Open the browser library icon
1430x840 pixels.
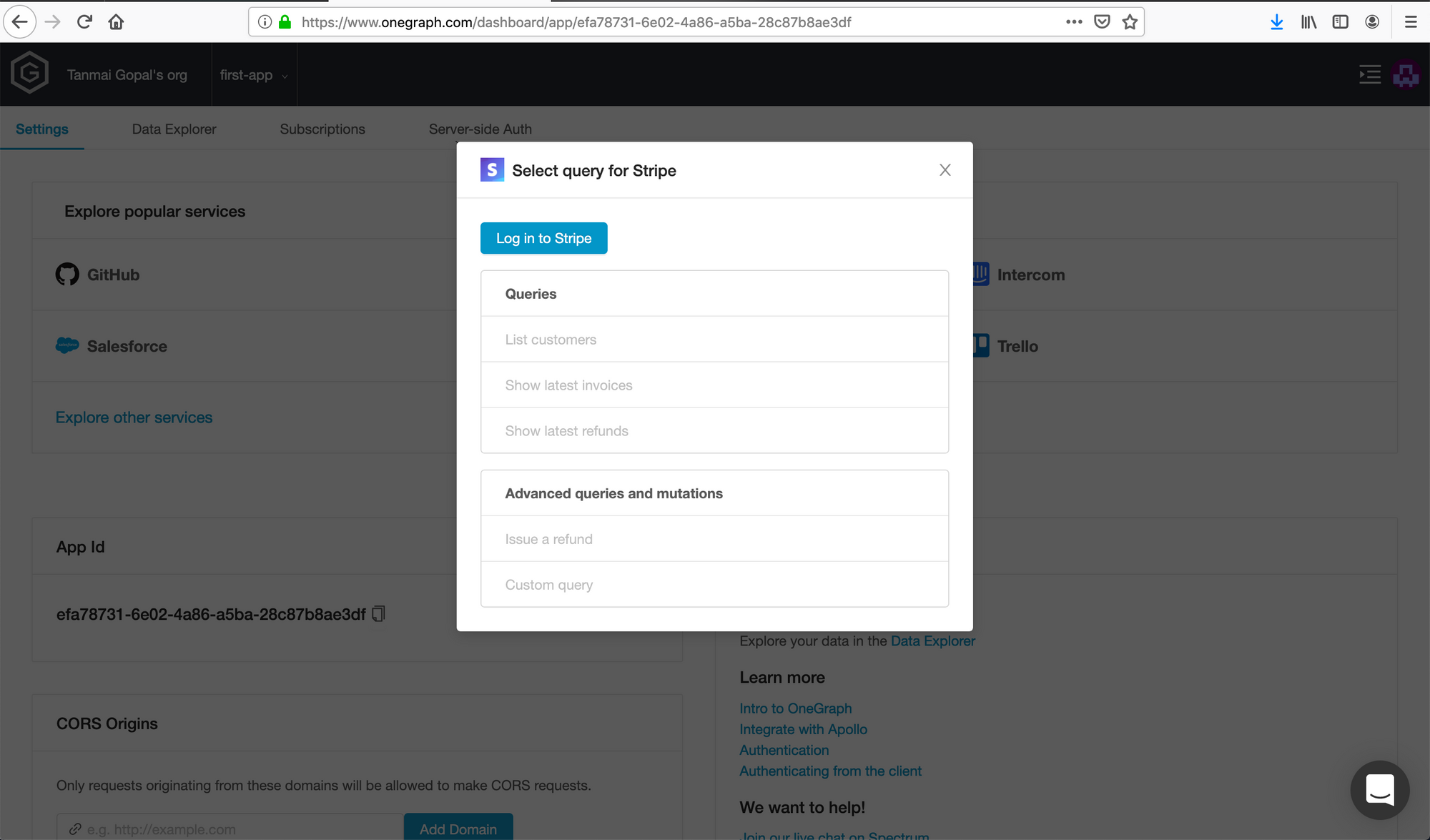pos(1309,21)
